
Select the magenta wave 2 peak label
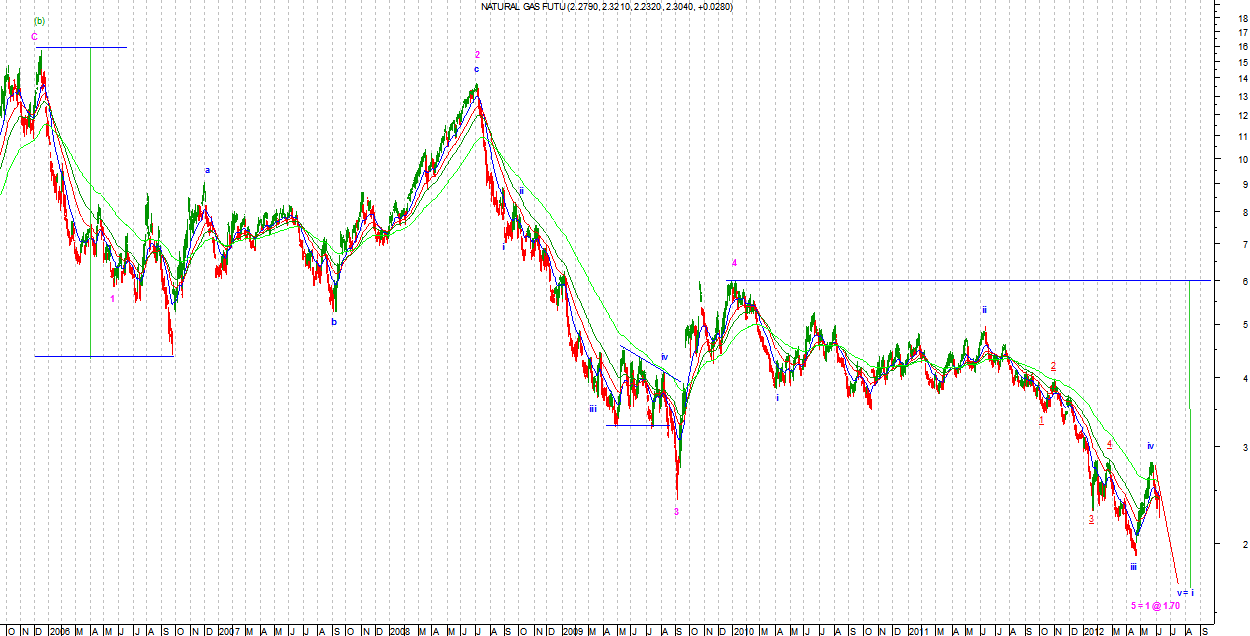coord(477,55)
